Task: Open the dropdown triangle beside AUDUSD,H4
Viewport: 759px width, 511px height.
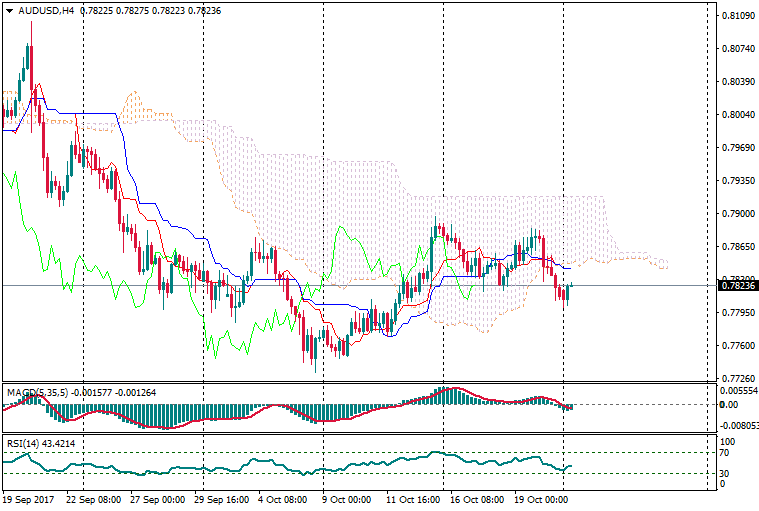Action: click(x=9, y=11)
